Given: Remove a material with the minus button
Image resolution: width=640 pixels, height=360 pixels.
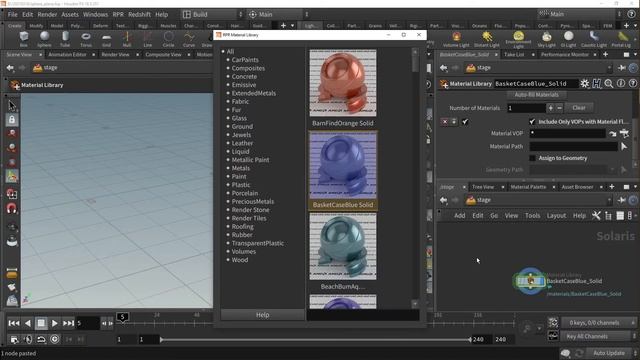Looking at the screenshot, I should [x=560, y=108].
